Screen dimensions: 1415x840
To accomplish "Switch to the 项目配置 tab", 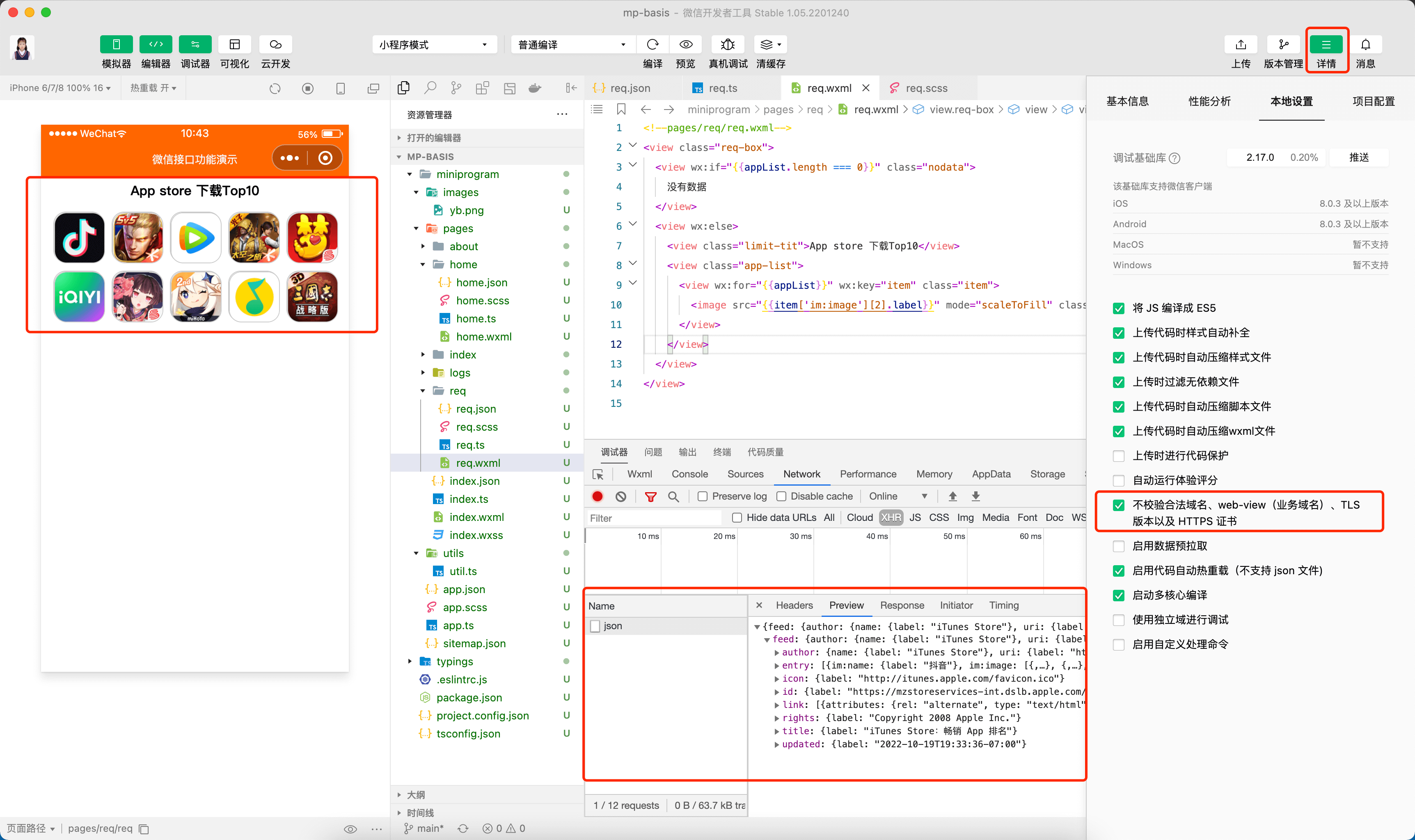I will [x=1374, y=101].
